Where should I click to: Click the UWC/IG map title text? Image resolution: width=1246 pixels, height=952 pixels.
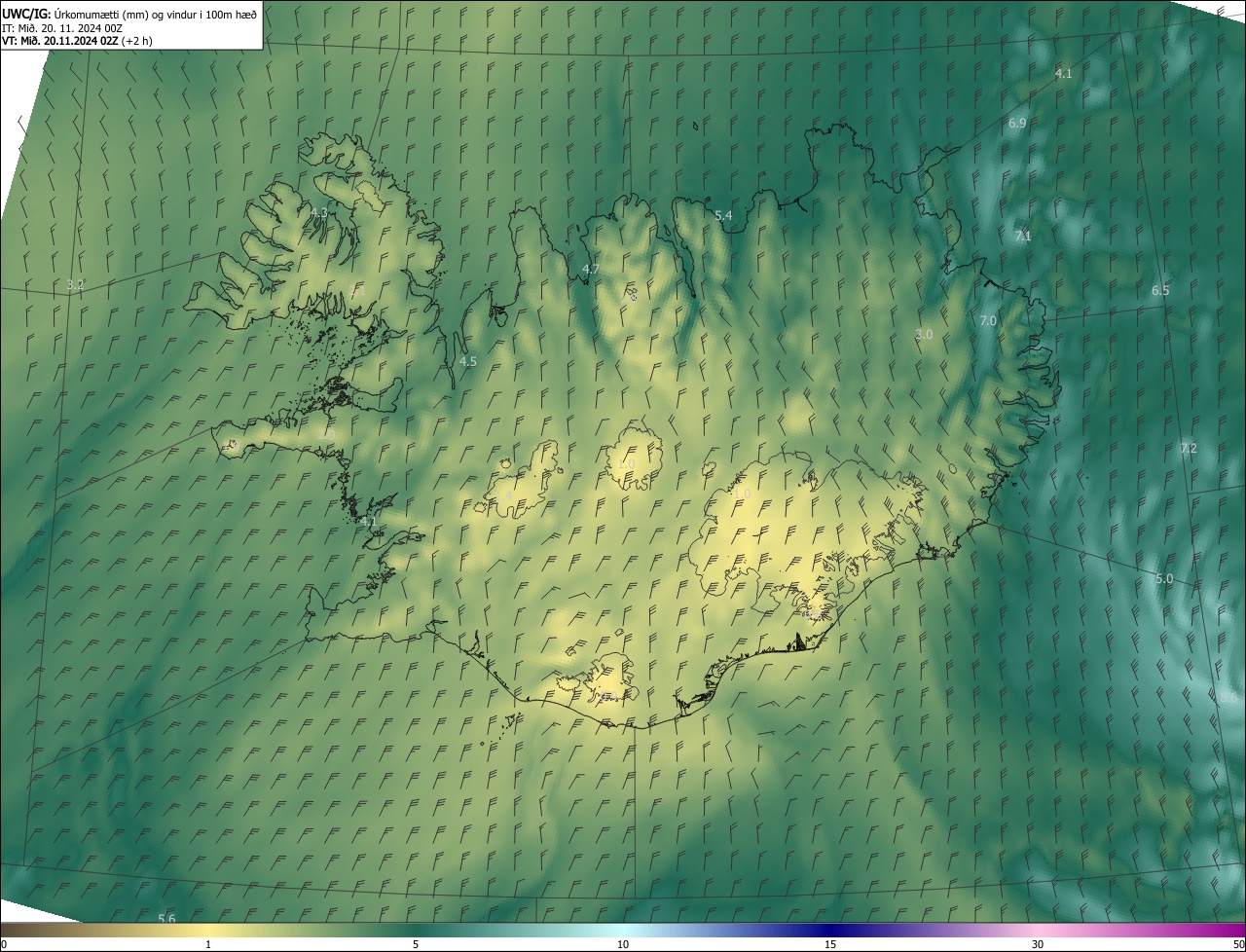coord(129,14)
